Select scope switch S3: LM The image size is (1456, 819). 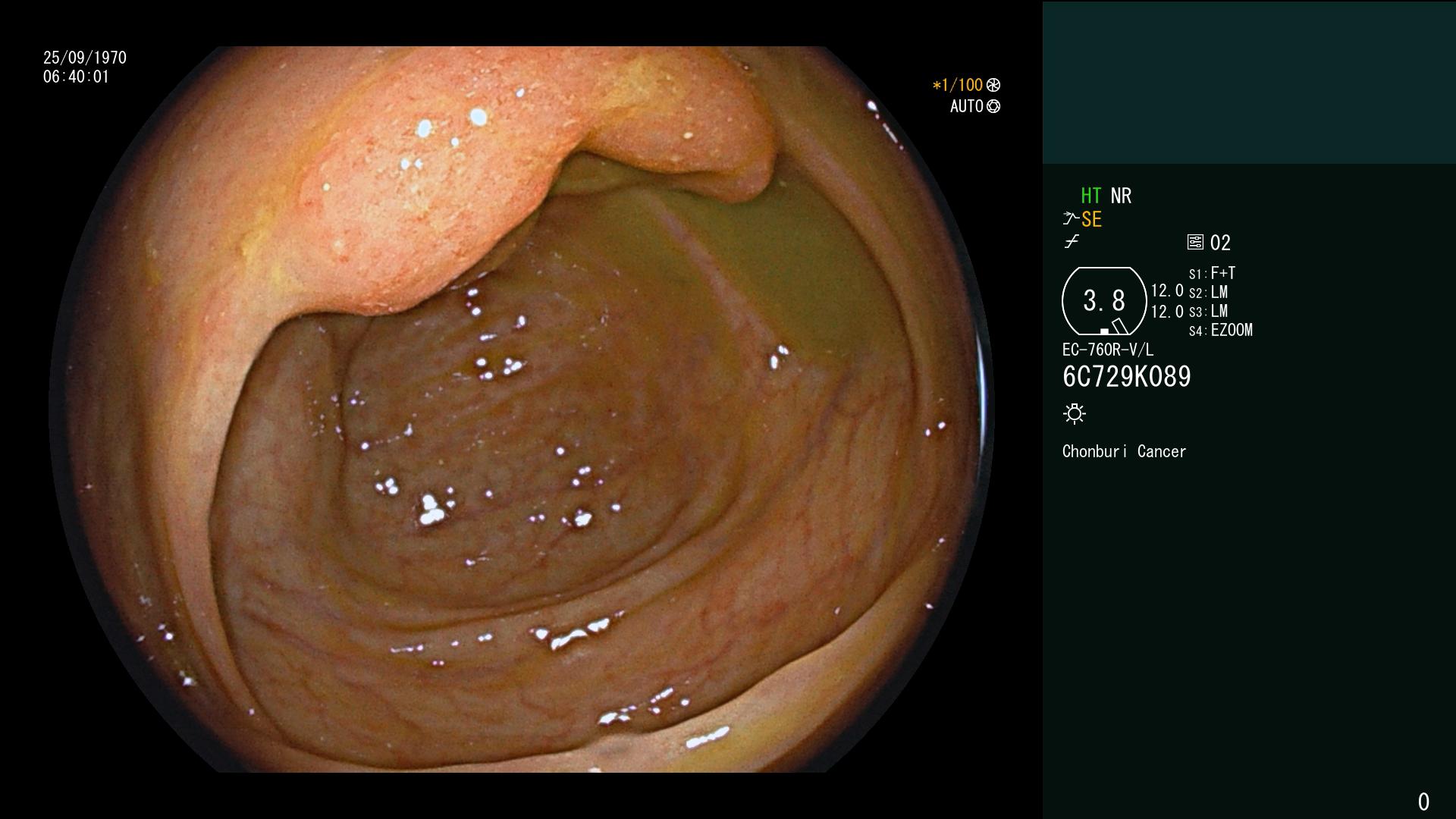(x=1208, y=311)
